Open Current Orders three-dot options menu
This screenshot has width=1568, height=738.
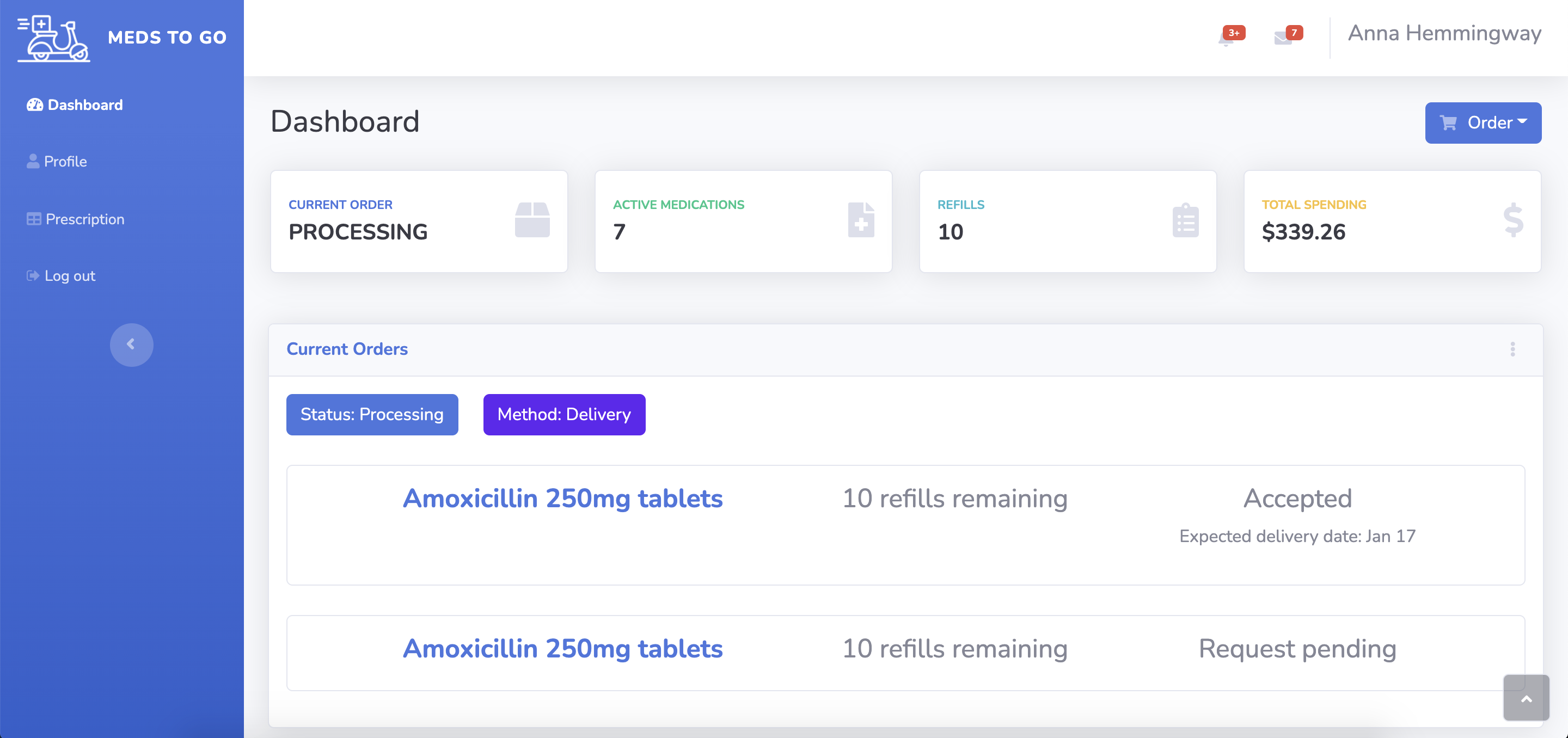click(x=1512, y=349)
